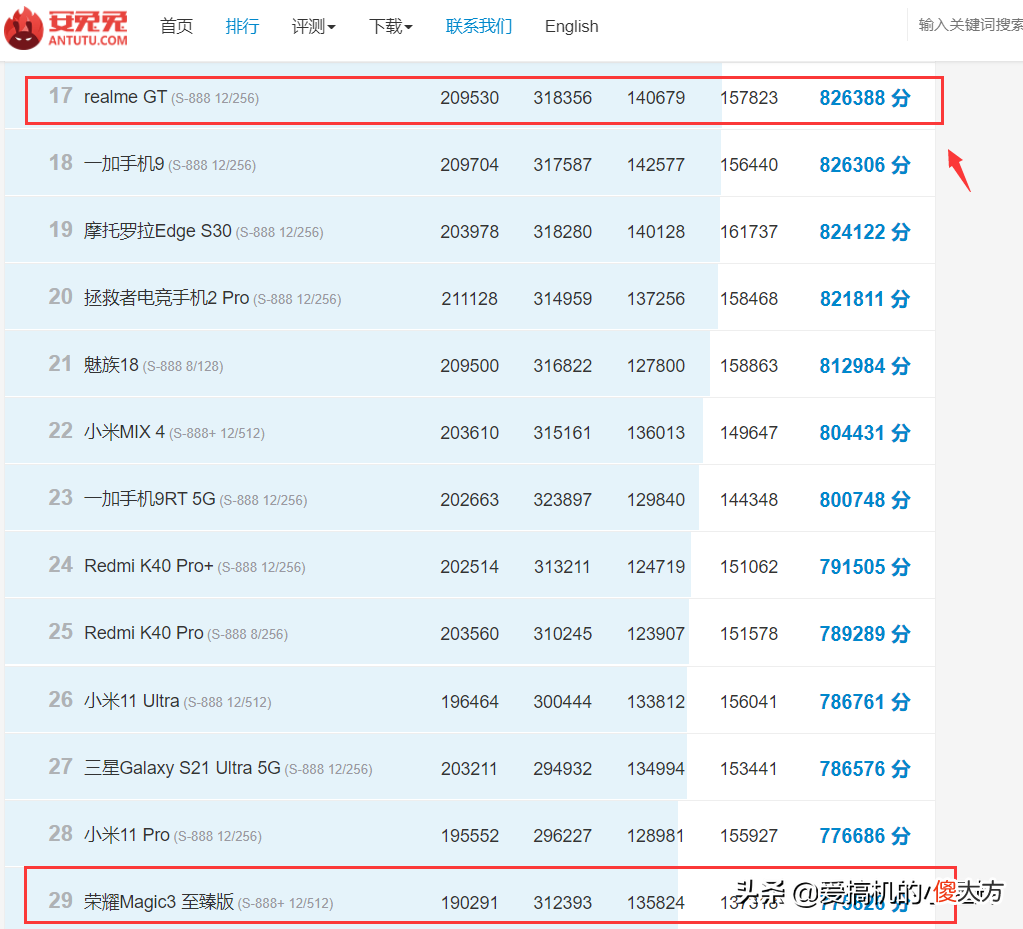Click the 161737 score value
The width and height of the screenshot is (1023, 929).
pos(749,232)
